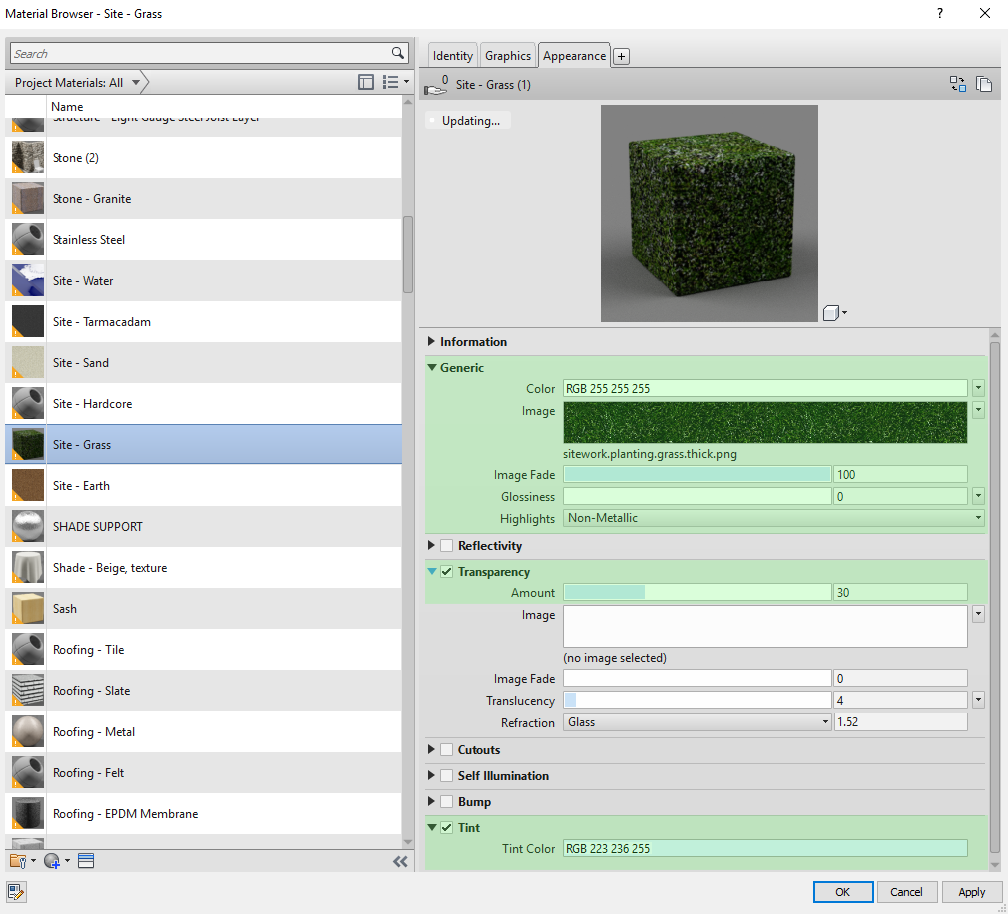
Task: Click the Tint Color swatch field
Action: tap(765, 848)
